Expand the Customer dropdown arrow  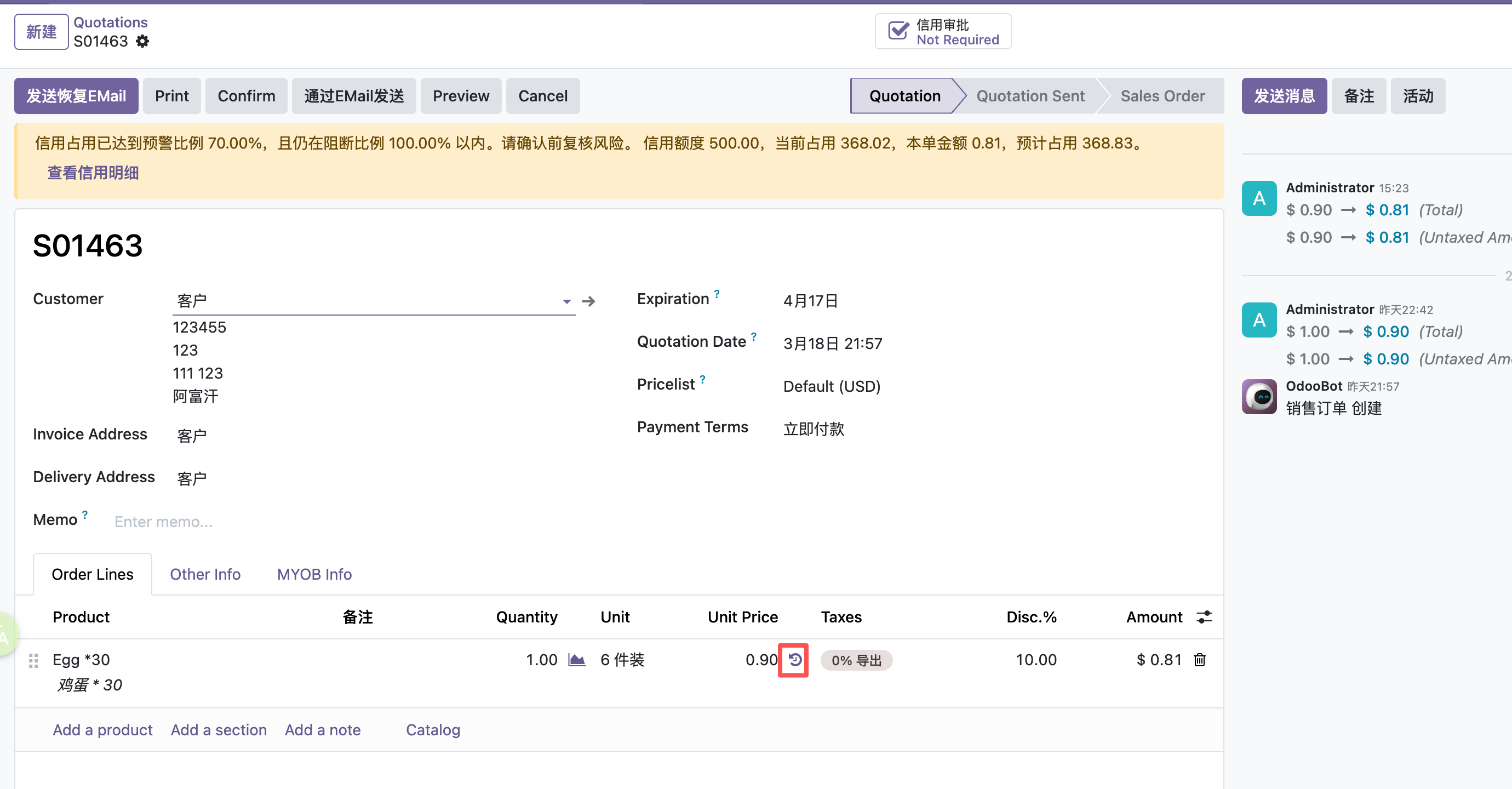(566, 301)
